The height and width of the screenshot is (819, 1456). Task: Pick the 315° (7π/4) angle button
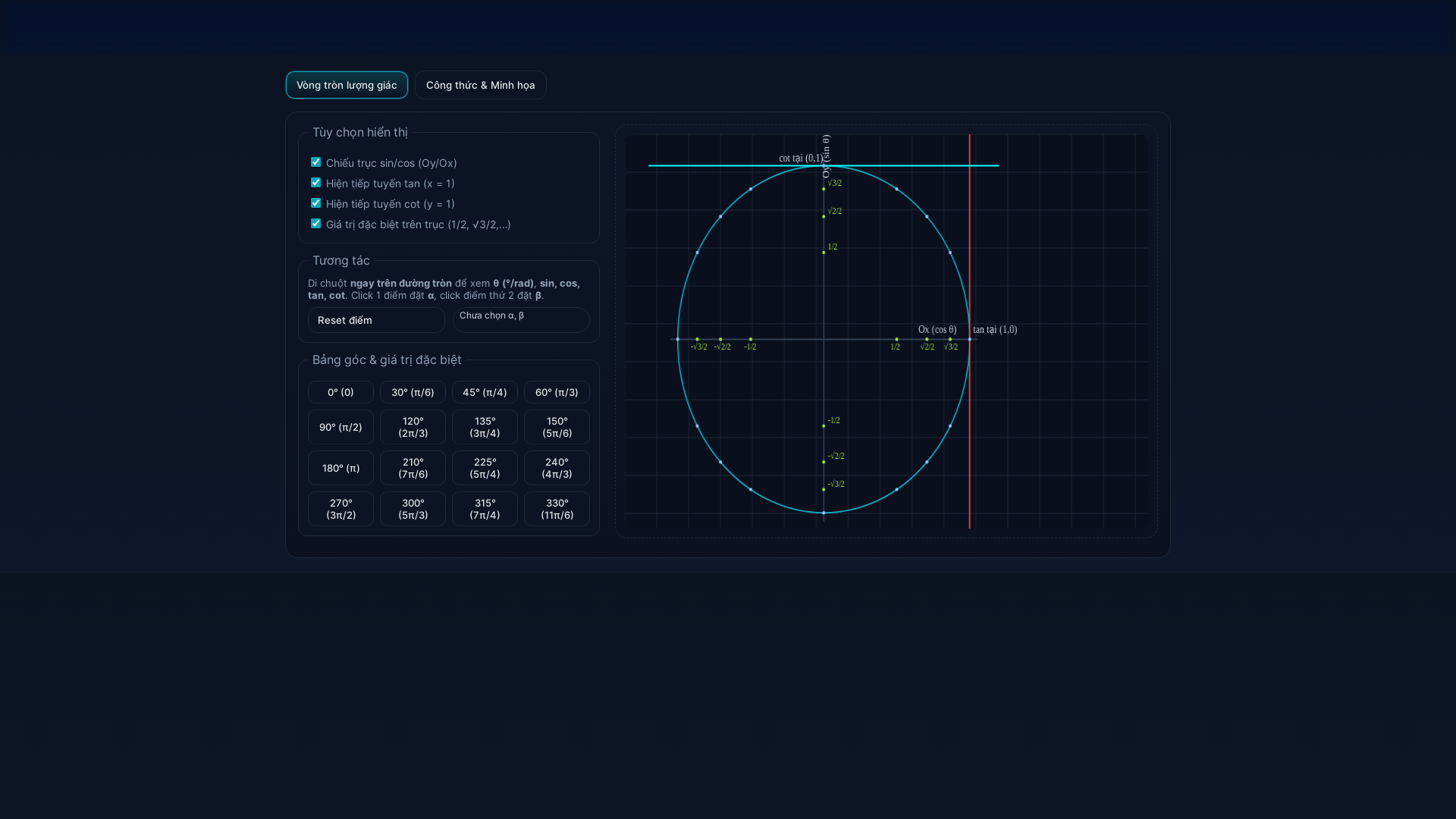point(485,509)
